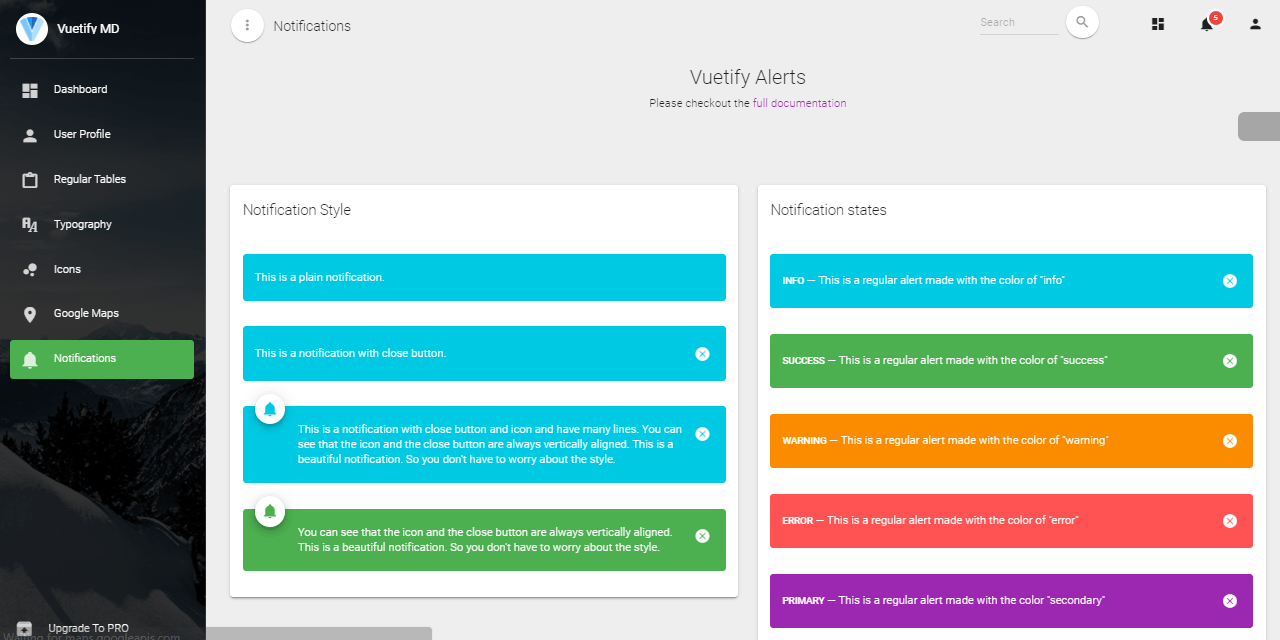
Task: Click the Vuetify Alerts page heading
Action: click(748, 78)
